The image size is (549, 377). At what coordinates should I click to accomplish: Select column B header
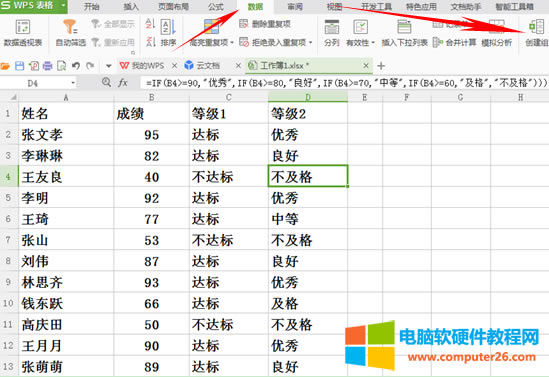pyautogui.click(x=152, y=97)
